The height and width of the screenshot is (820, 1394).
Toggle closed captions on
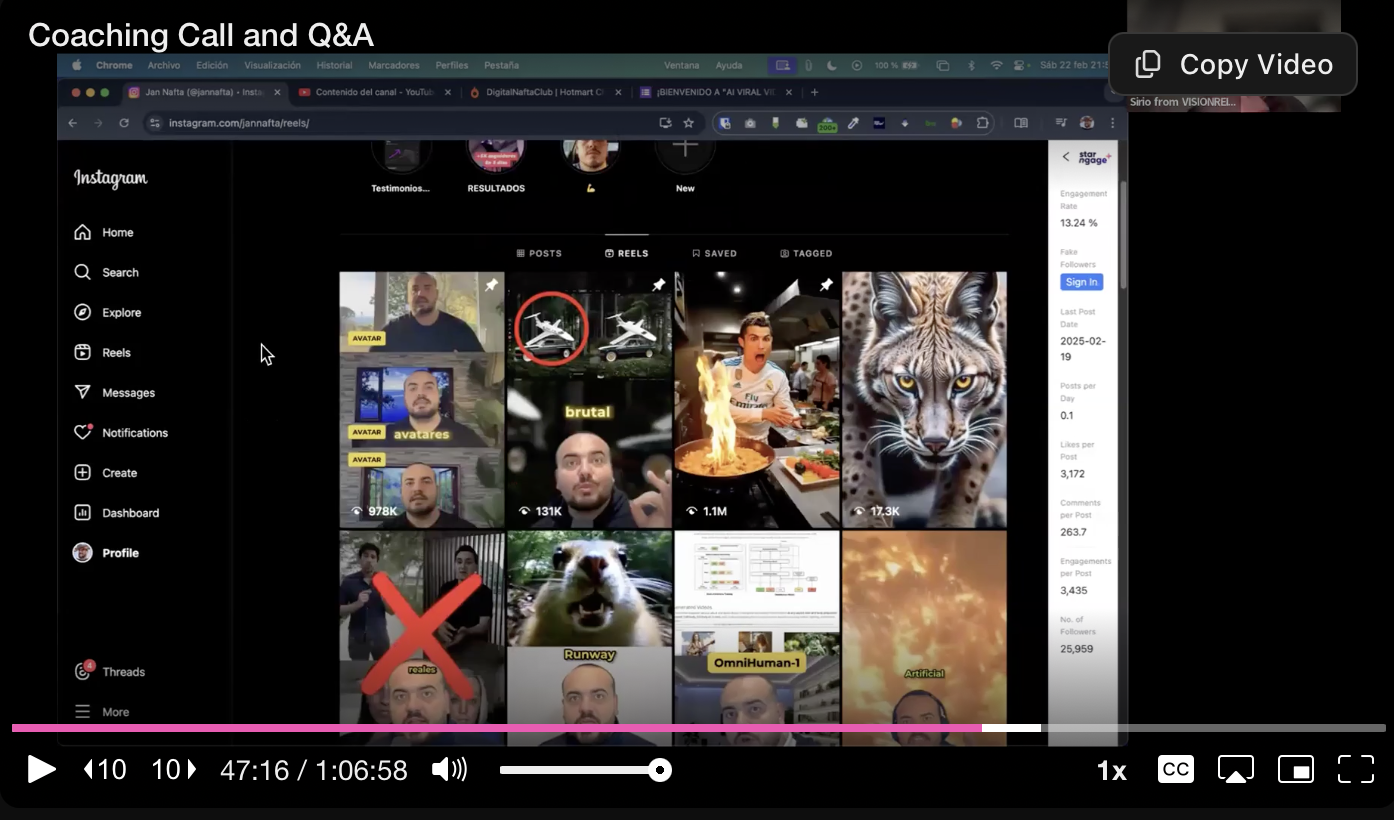(x=1176, y=769)
